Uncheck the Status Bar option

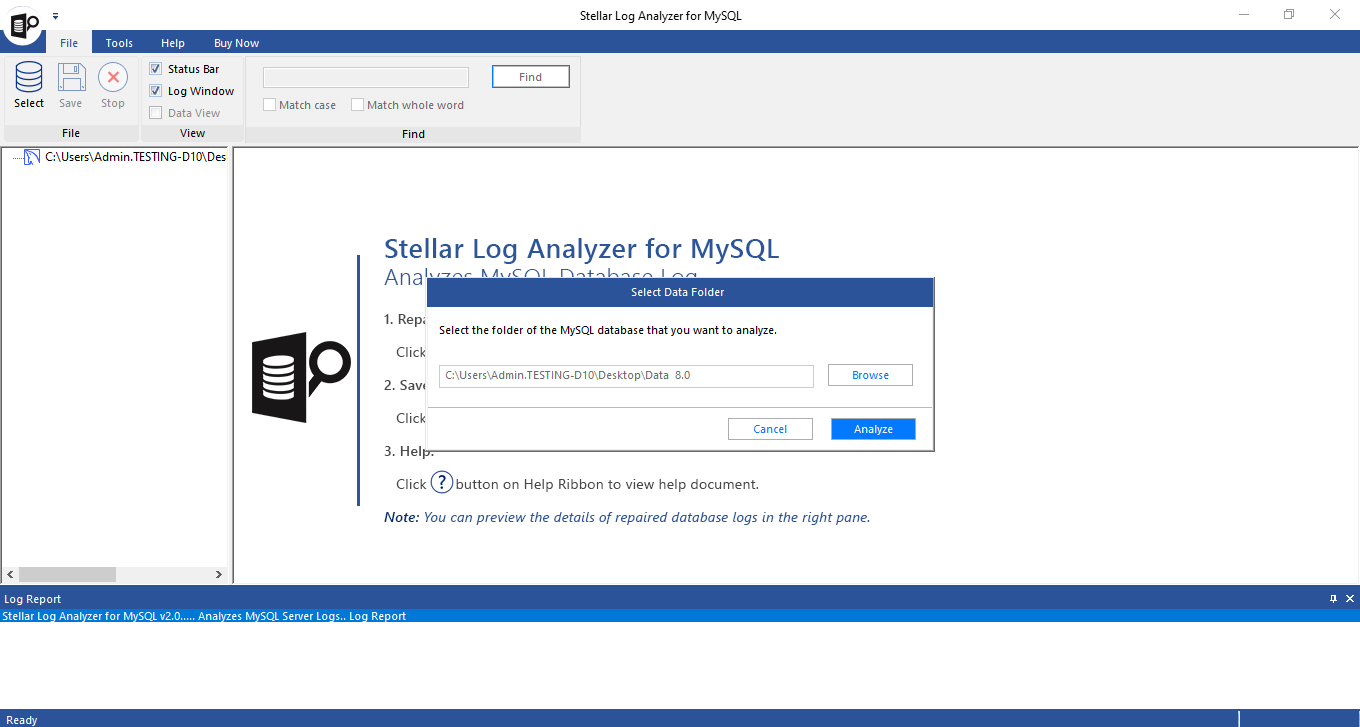coord(155,68)
